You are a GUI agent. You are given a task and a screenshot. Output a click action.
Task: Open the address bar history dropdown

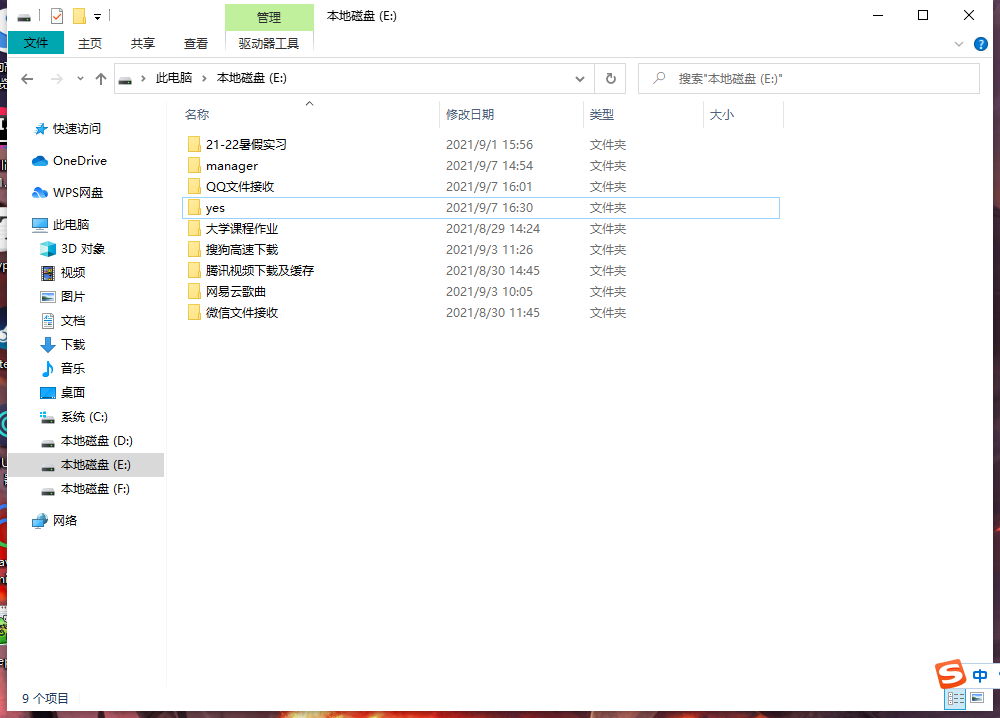(x=580, y=78)
